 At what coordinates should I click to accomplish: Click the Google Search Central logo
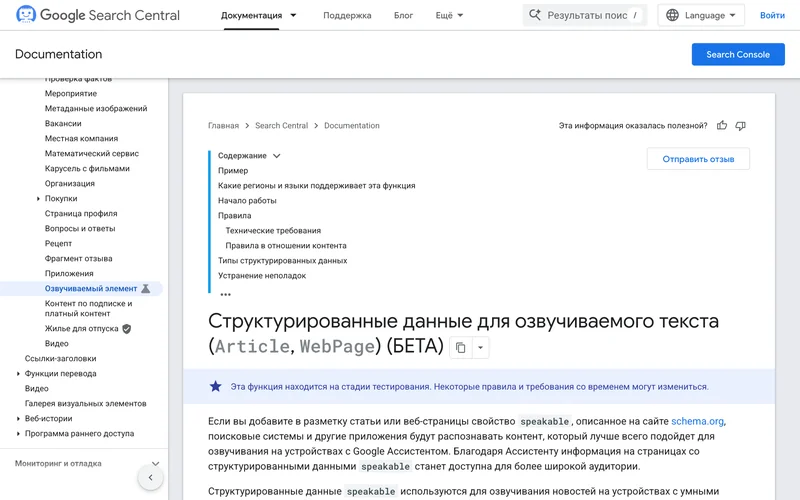tap(97, 15)
